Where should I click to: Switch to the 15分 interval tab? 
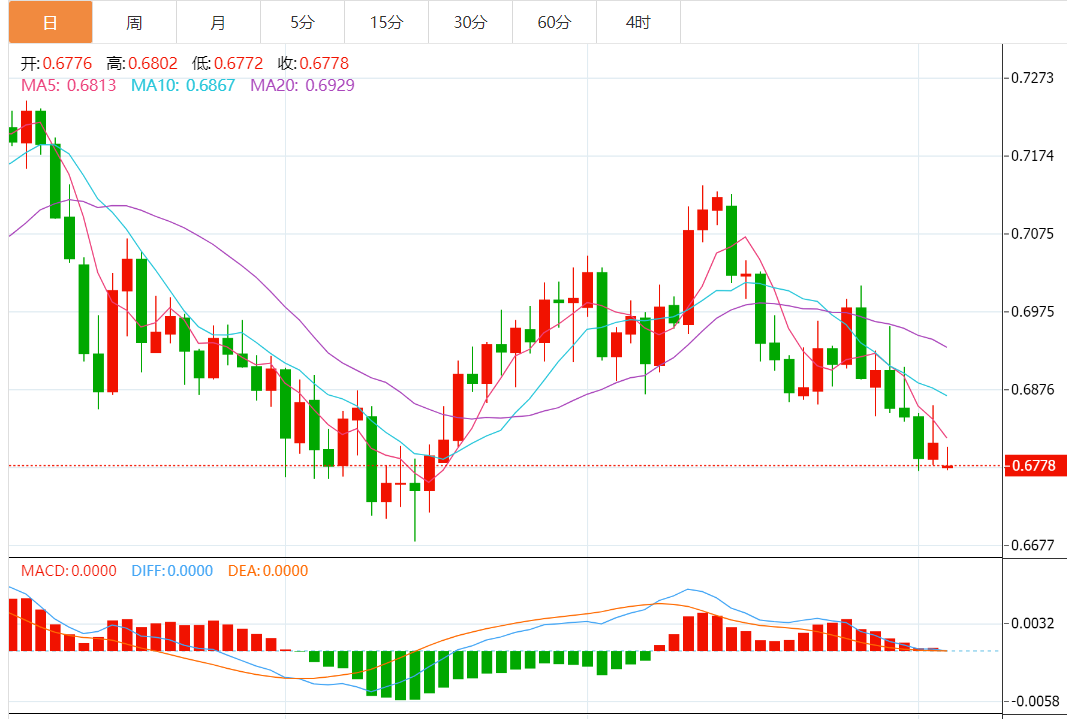pyautogui.click(x=387, y=22)
